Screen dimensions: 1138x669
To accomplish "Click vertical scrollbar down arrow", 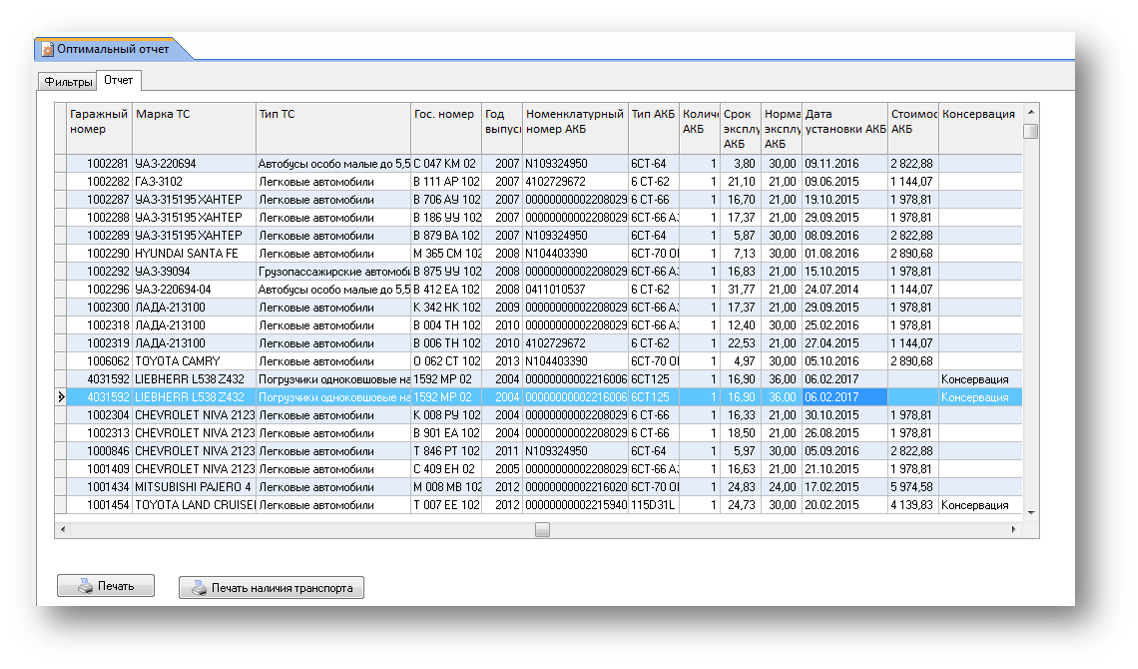I will click(x=1031, y=513).
